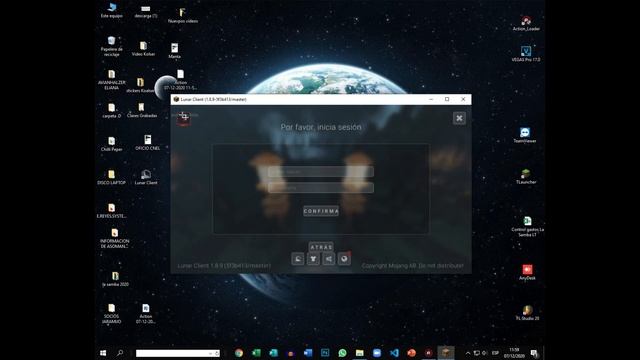The image size is (640, 360).
Task: Open the Este equipo desktop icon
Action: point(111,11)
